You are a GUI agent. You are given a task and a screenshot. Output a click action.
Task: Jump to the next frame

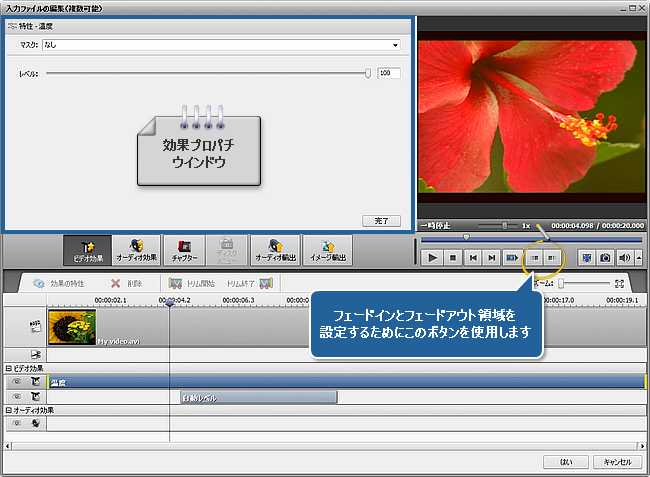coord(491,257)
